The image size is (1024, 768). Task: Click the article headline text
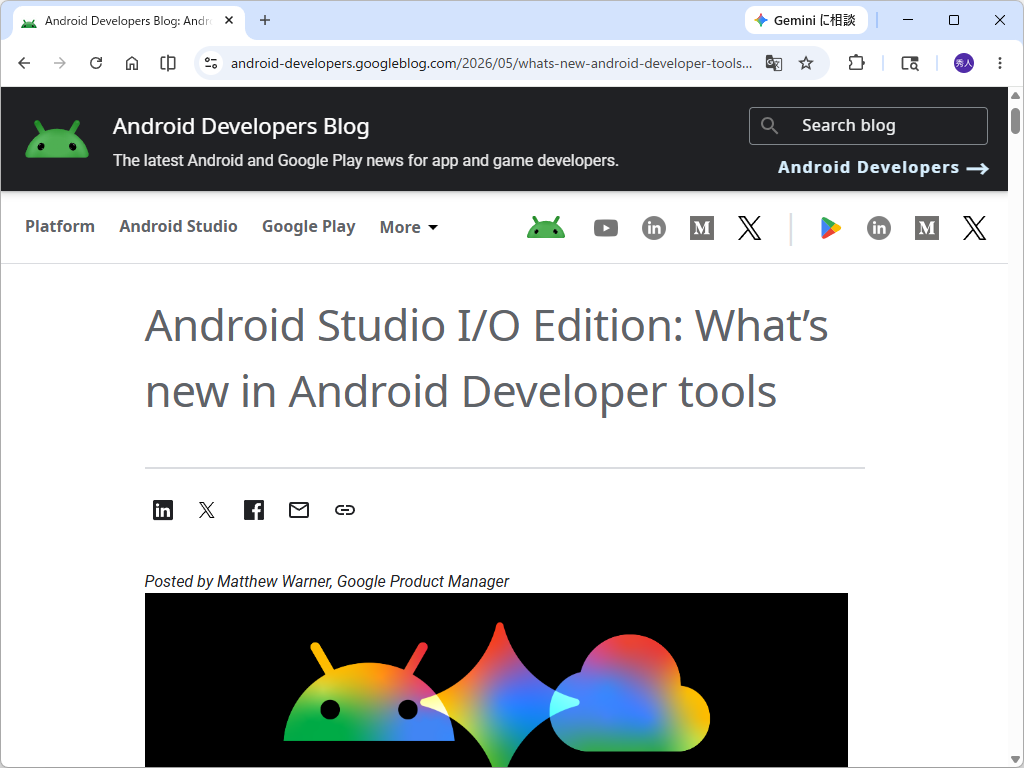(x=487, y=358)
